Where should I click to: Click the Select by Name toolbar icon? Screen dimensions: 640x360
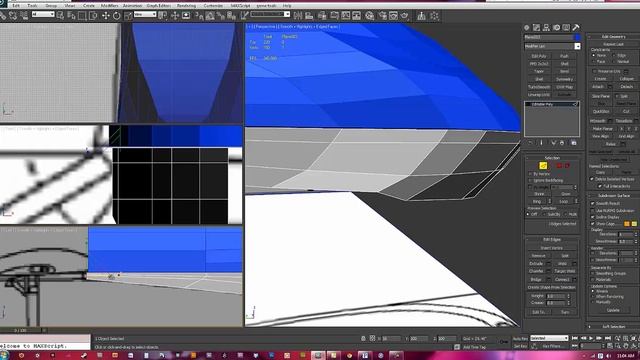point(71,16)
